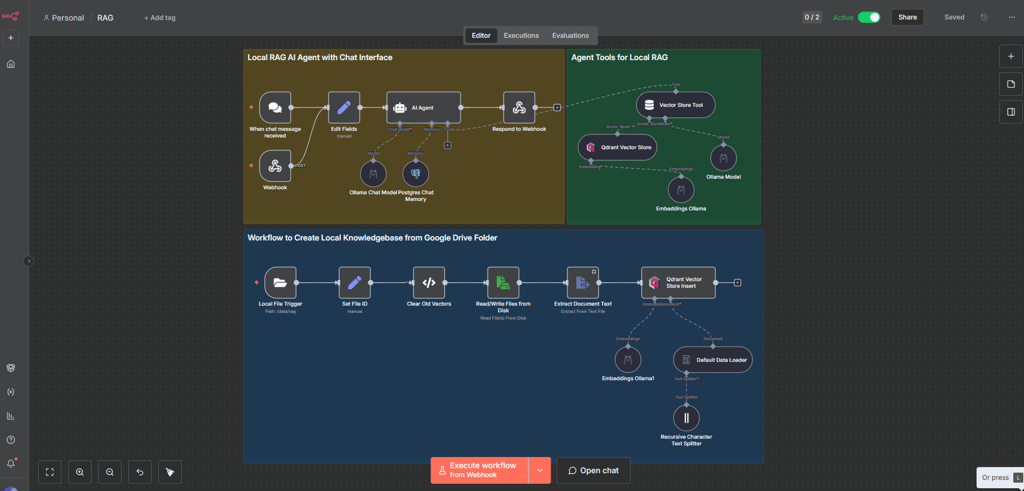The height and width of the screenshot is (491, 1024).
Task: Select the Qdrant Vector Store node
Action: (x=618, y=148)
